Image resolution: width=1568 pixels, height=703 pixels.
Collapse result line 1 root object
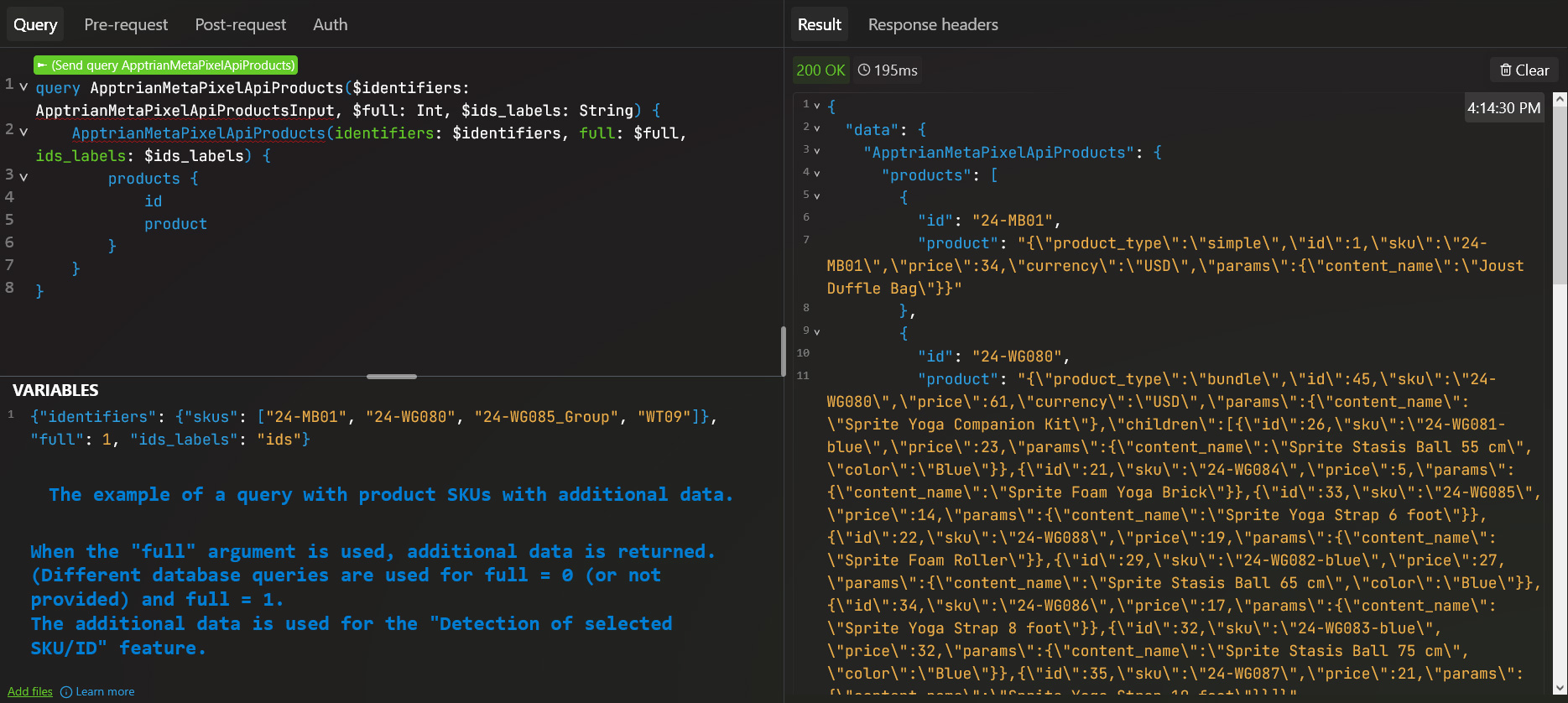pyautogui.click(x=817, y=107)
